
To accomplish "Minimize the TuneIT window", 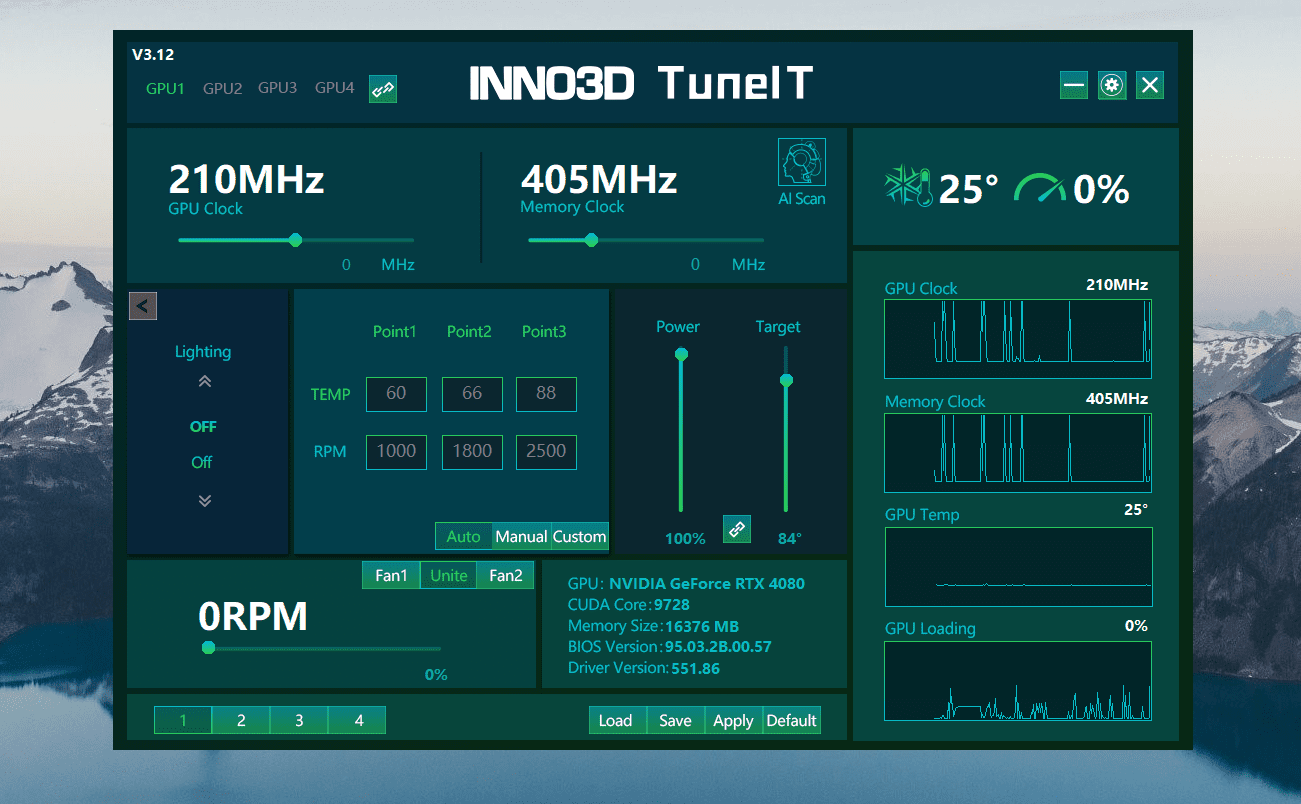I will click(x=1074, y=85).
